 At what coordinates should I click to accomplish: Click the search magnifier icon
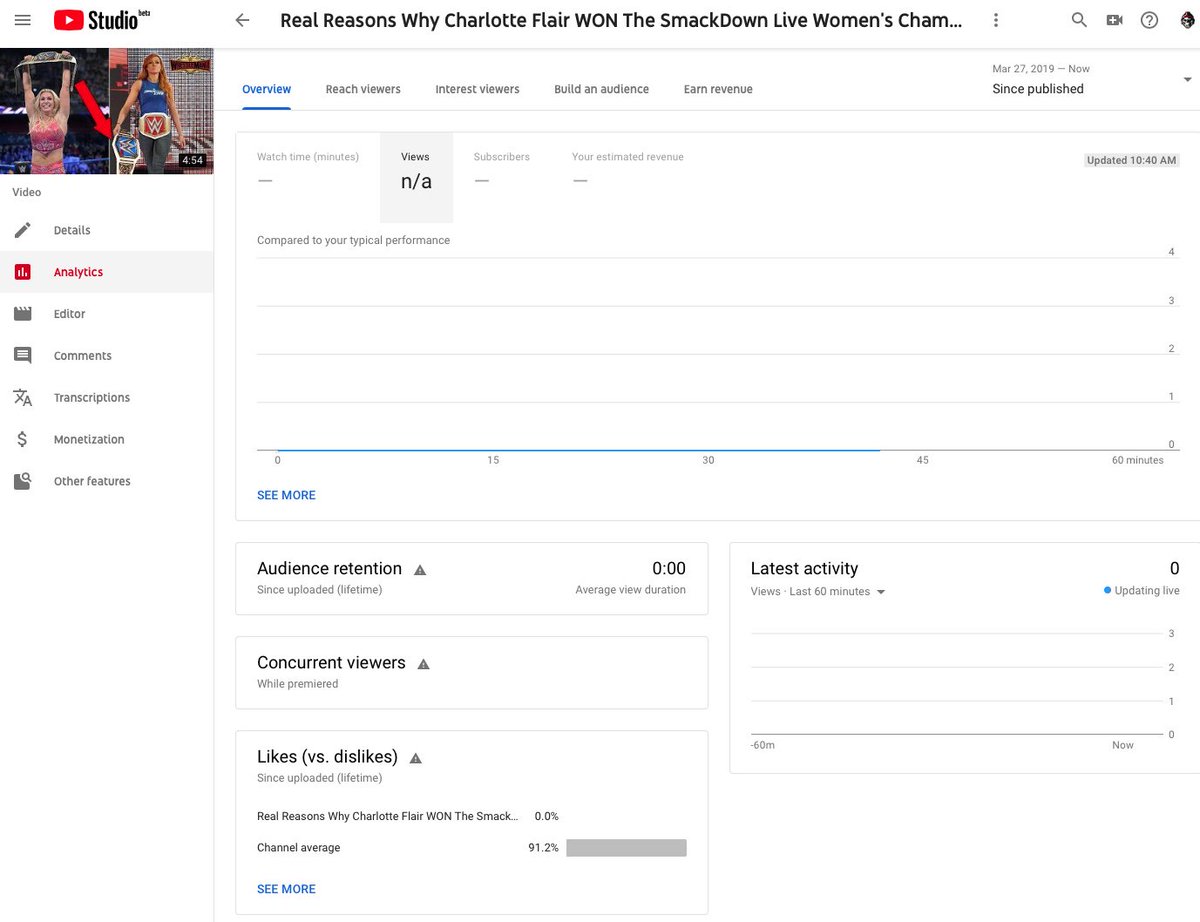click(1079, 20)
